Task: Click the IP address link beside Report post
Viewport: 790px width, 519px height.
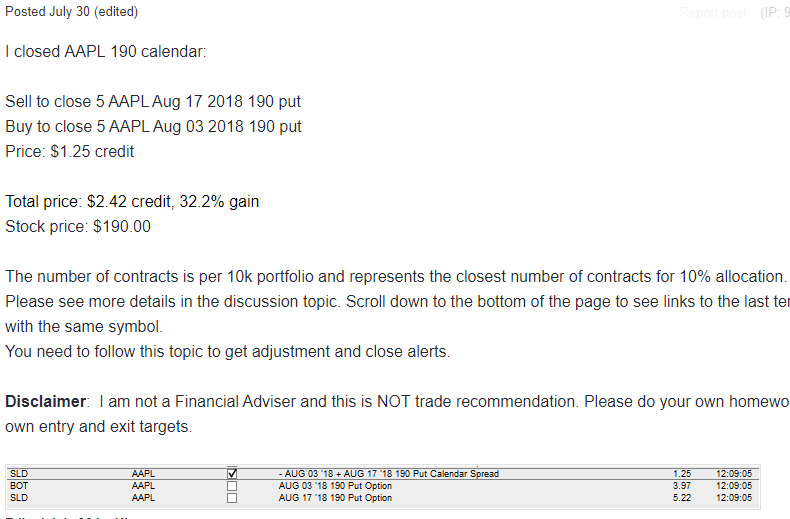Action: point(775,13)
